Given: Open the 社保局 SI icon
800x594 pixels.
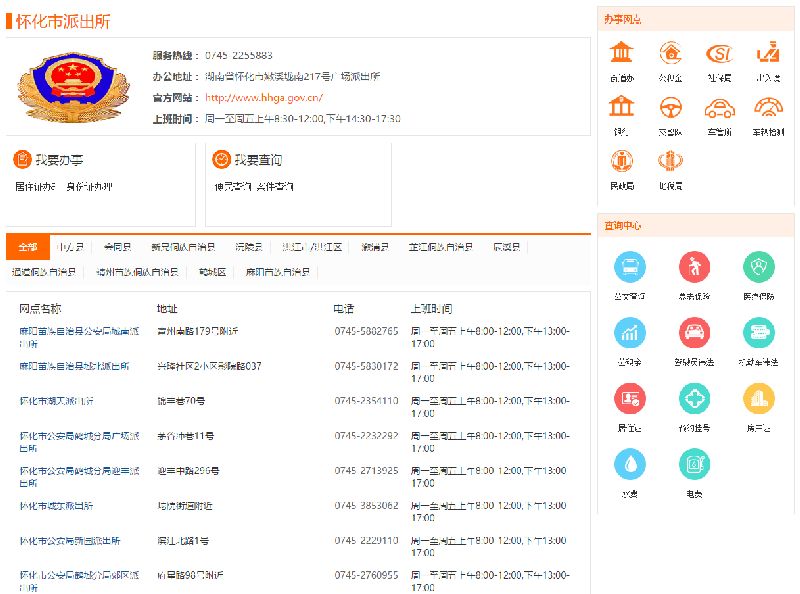Looking at the screenshot, I should (719, 53).
